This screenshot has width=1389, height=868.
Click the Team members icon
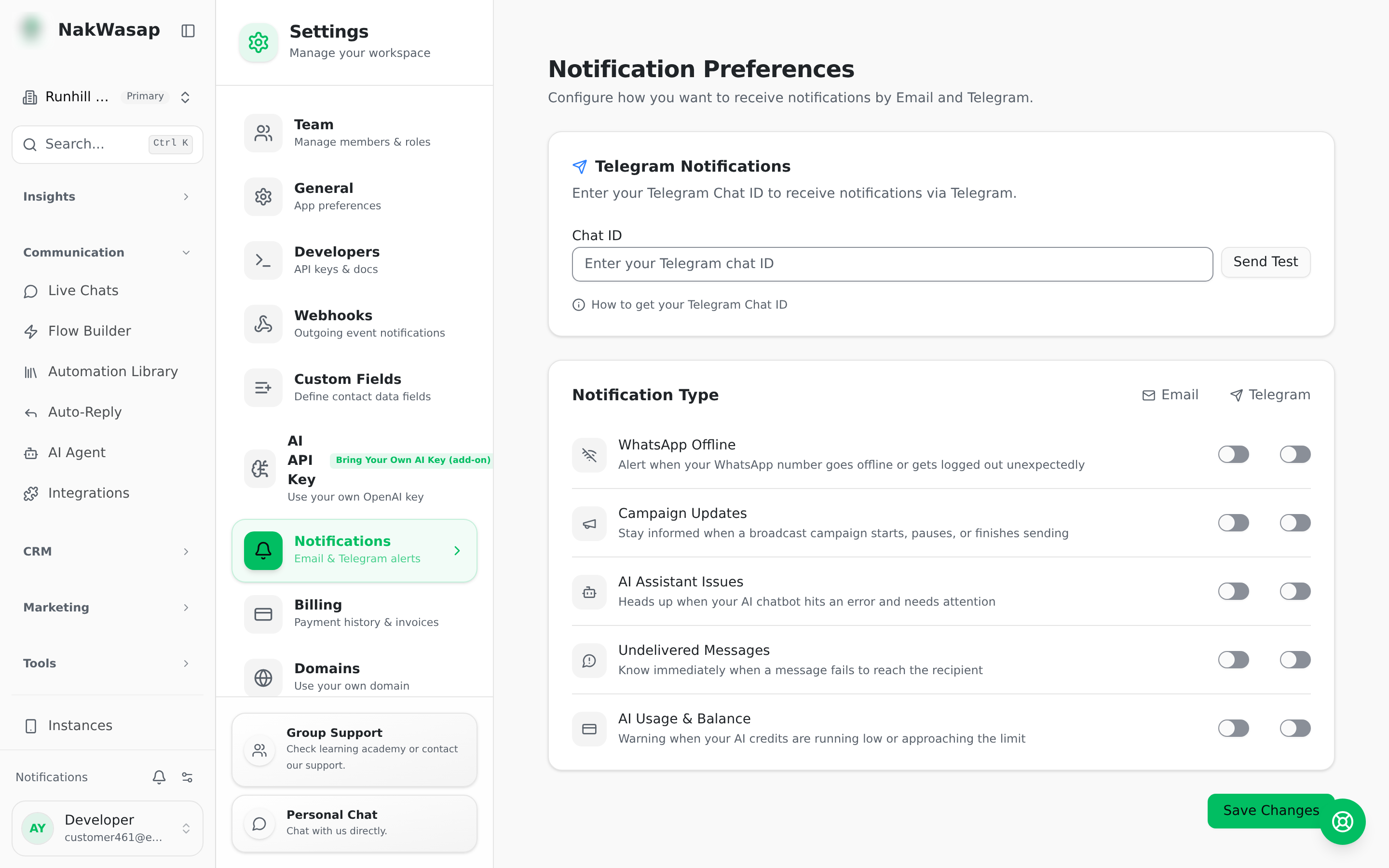point(263,133)
